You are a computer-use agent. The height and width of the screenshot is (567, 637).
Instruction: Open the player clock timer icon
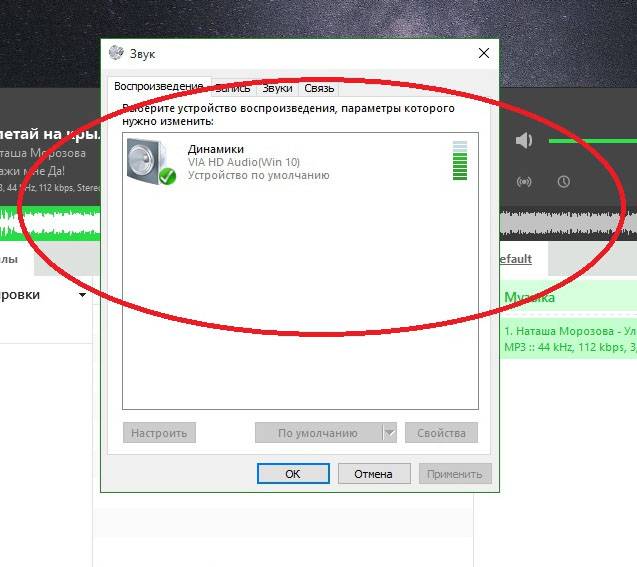[563, 182]
